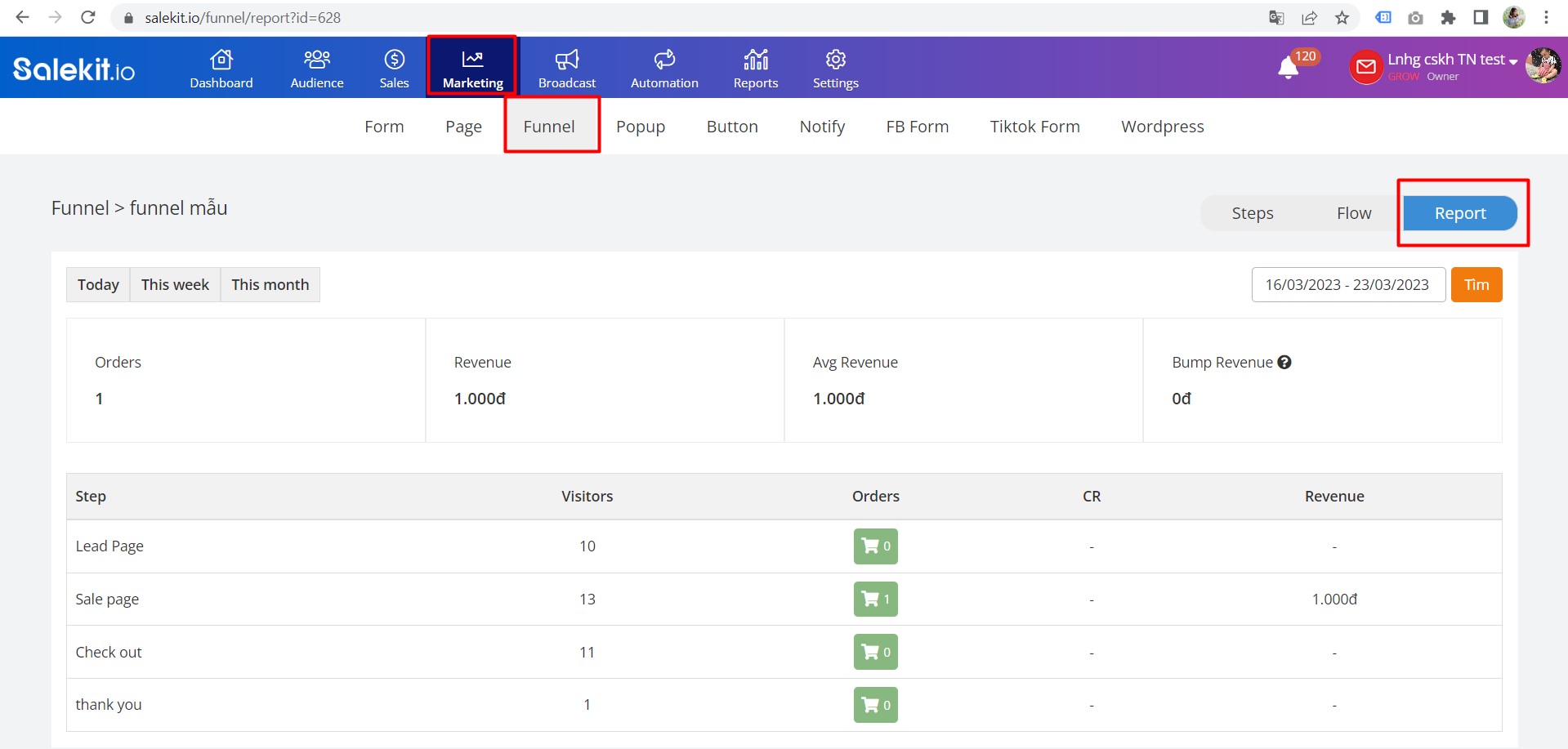Screen dimensions: 1568x749
Task: Select the Flow view
Action: click(x=1354, y=213)
